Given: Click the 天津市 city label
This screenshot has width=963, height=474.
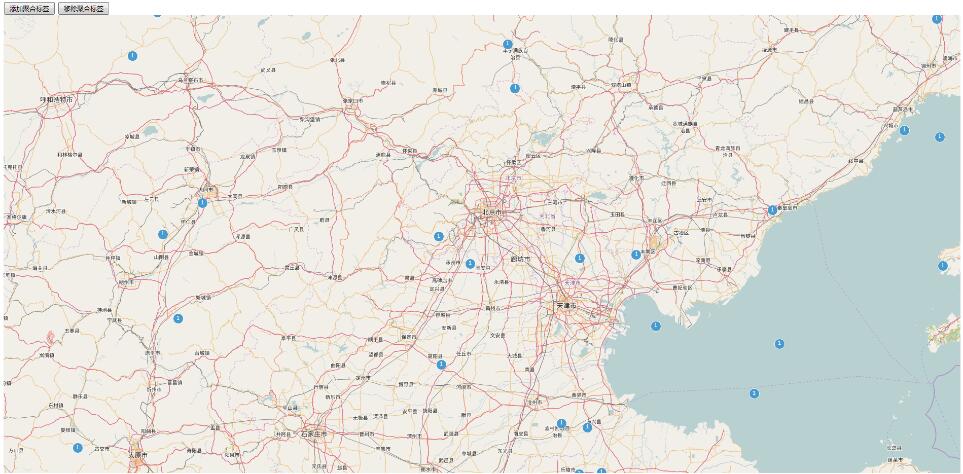Looking at the screenshot, I should [x=569, y=305].
